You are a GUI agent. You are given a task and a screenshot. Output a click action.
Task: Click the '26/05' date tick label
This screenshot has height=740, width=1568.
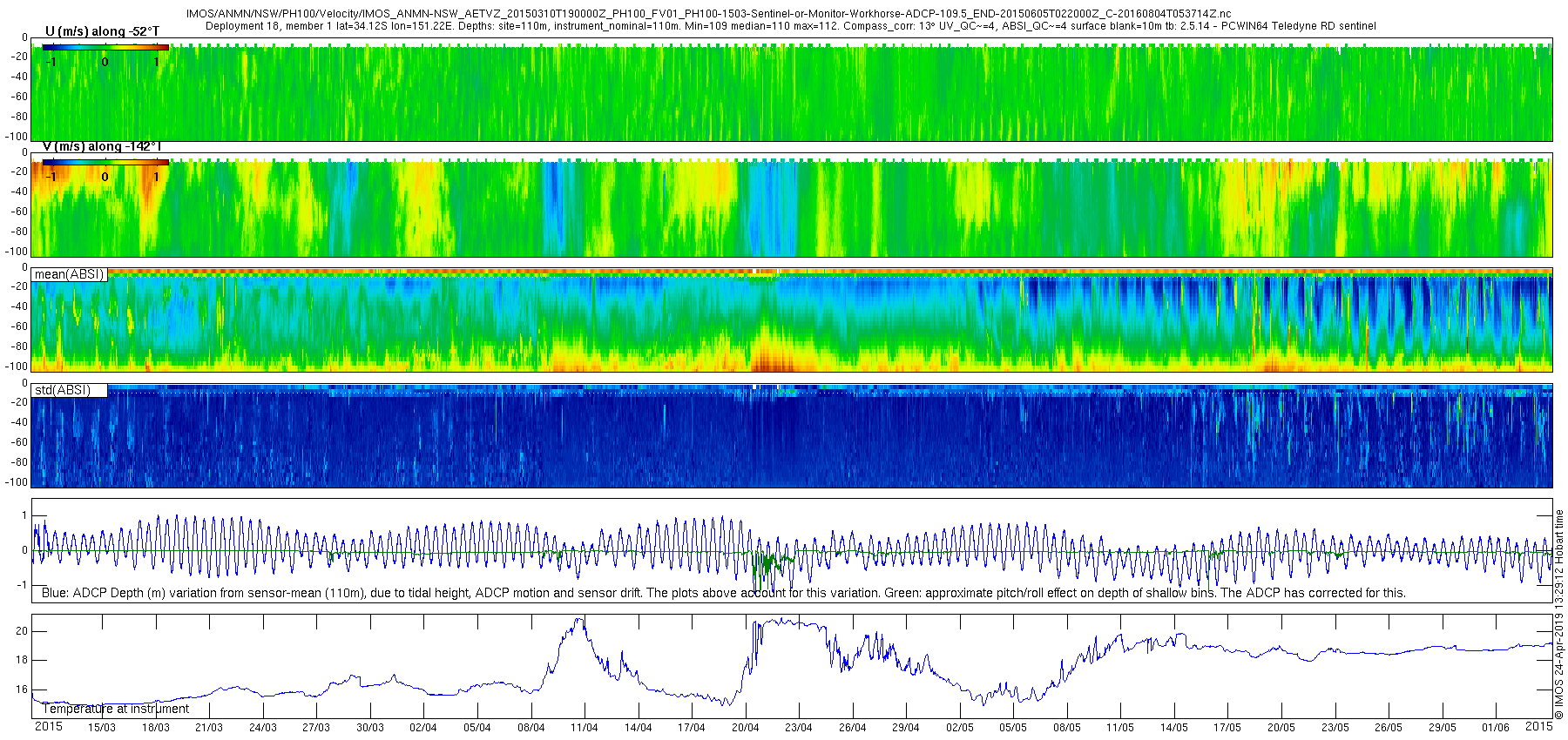click(1389, 728)
